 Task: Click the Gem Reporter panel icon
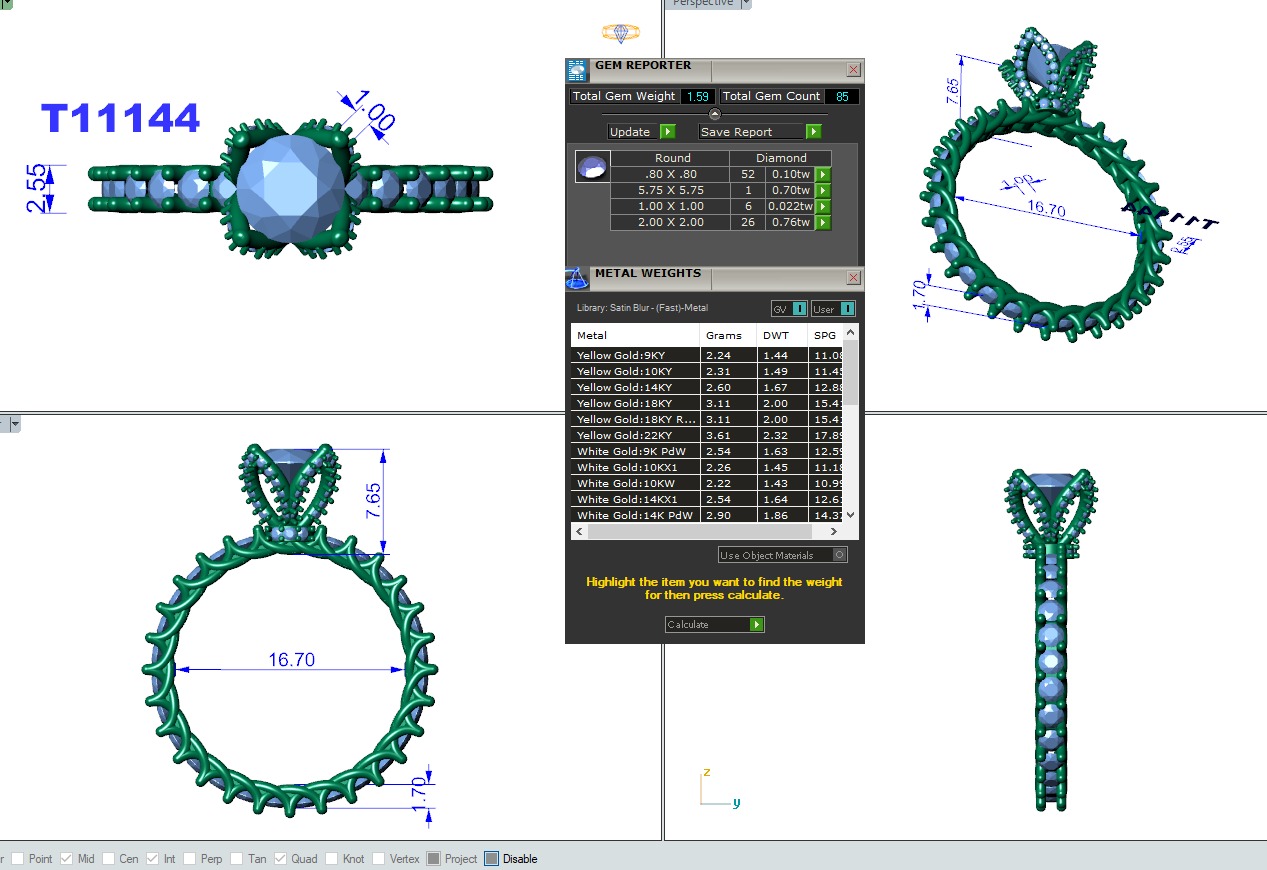point(577,70)
